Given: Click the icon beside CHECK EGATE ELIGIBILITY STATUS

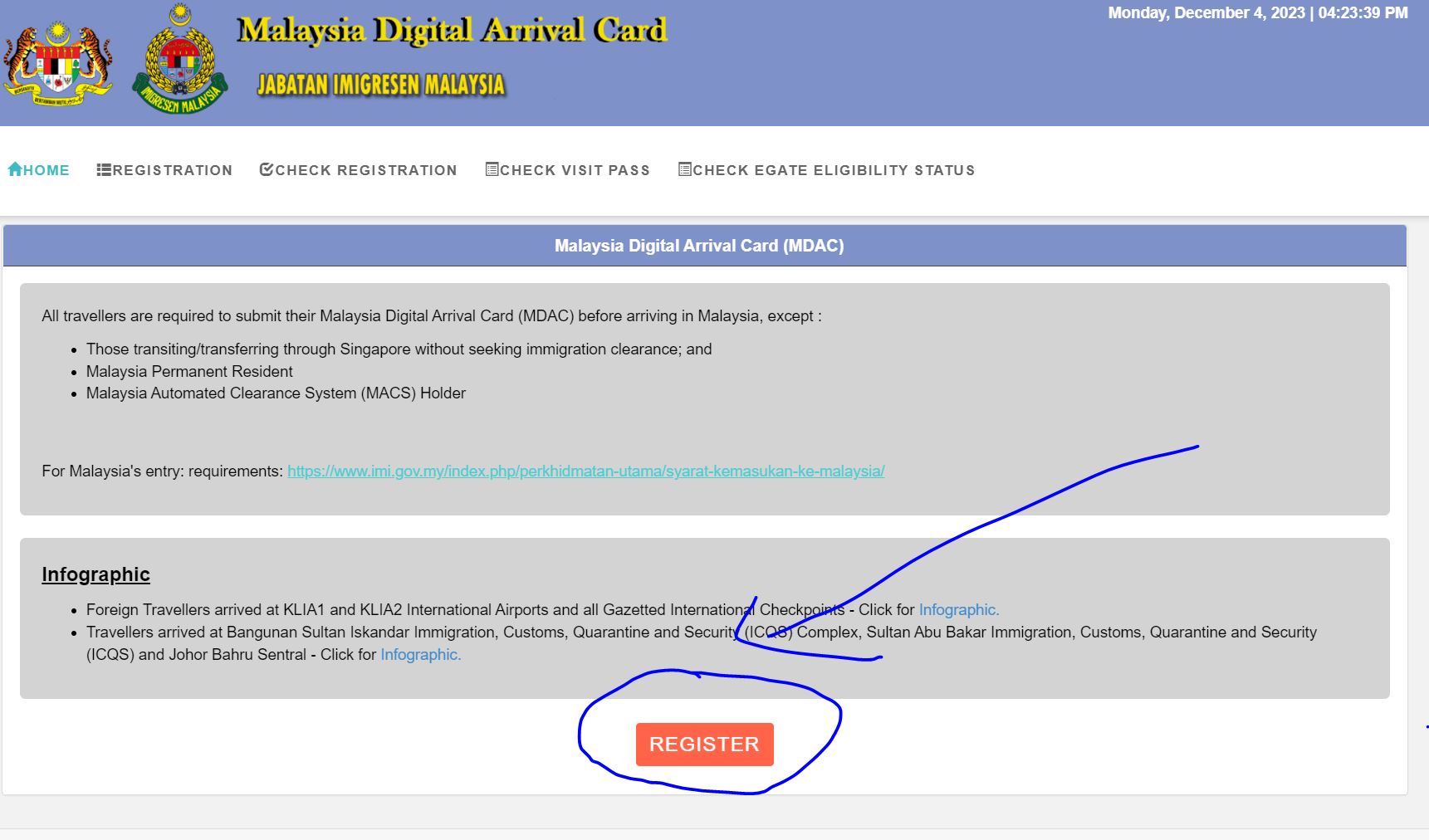Looking at the screenshot, I should tap(684, 169).
